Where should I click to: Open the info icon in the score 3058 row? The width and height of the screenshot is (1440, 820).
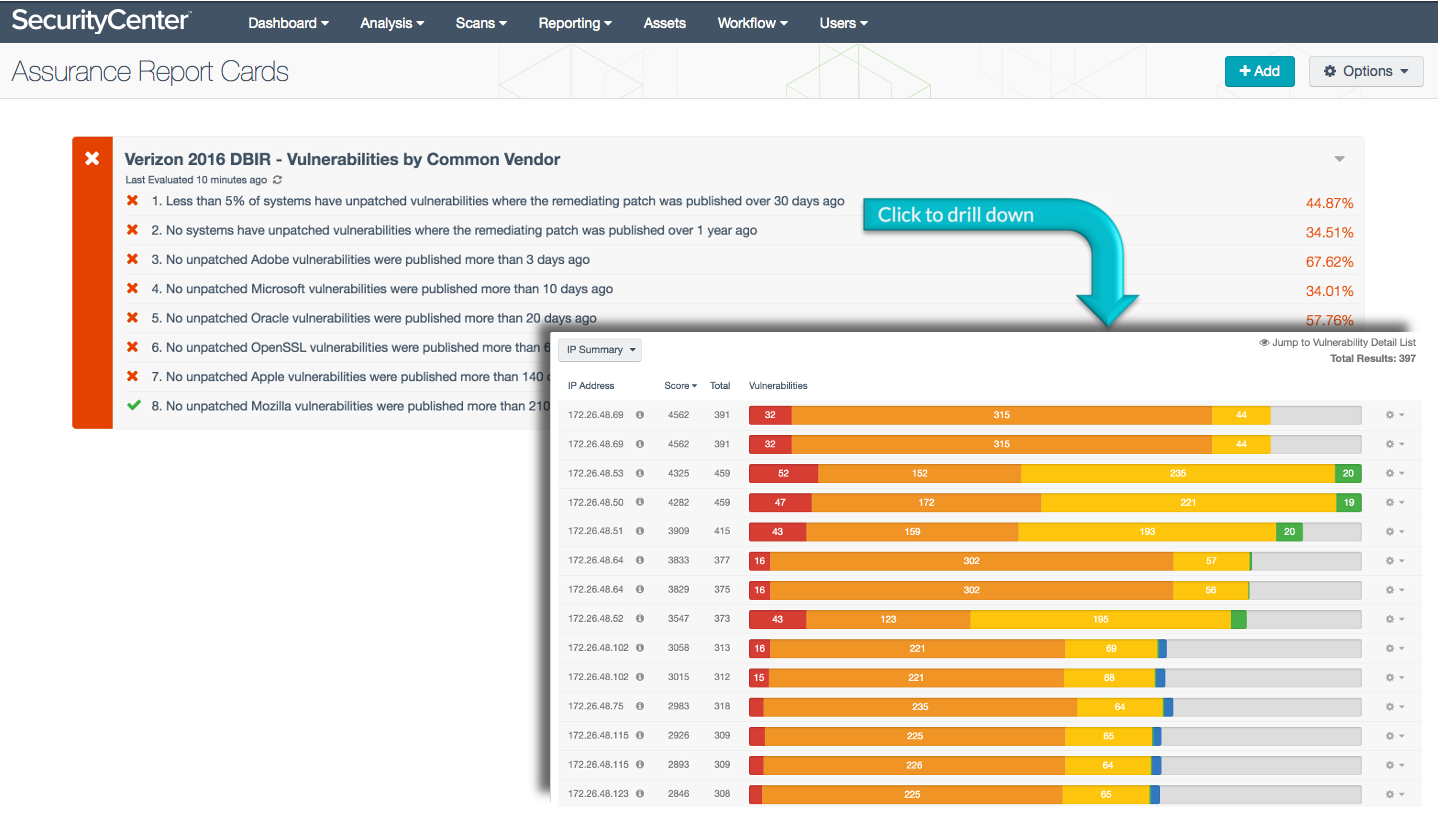(640, 648)
